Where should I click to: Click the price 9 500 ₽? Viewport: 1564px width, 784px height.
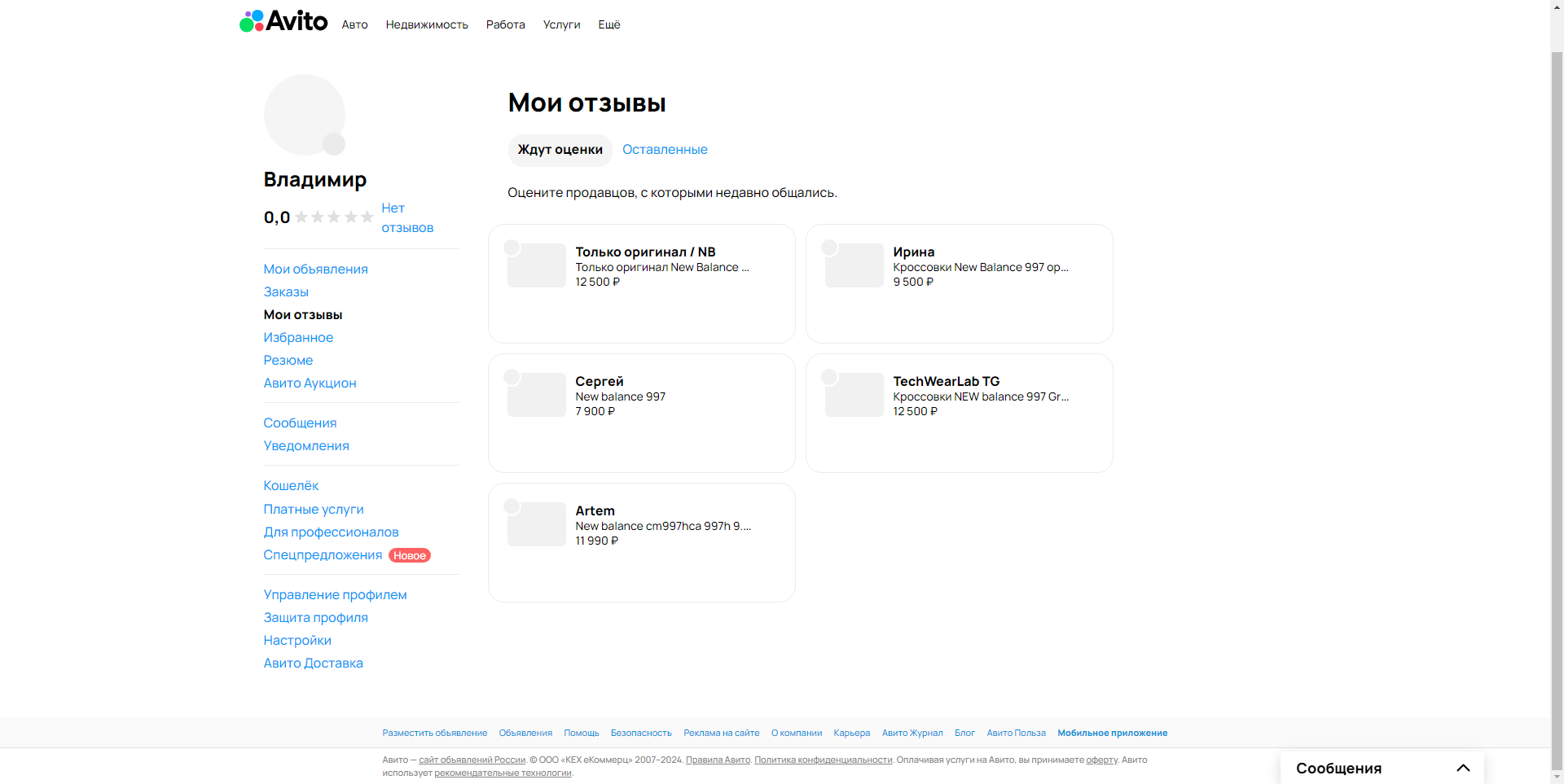913,282
